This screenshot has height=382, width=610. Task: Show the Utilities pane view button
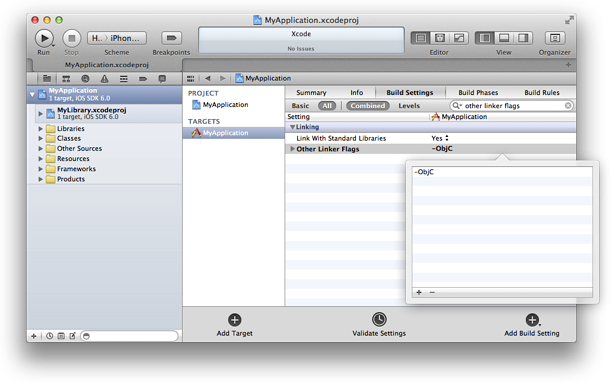click(x=523, y=38)
